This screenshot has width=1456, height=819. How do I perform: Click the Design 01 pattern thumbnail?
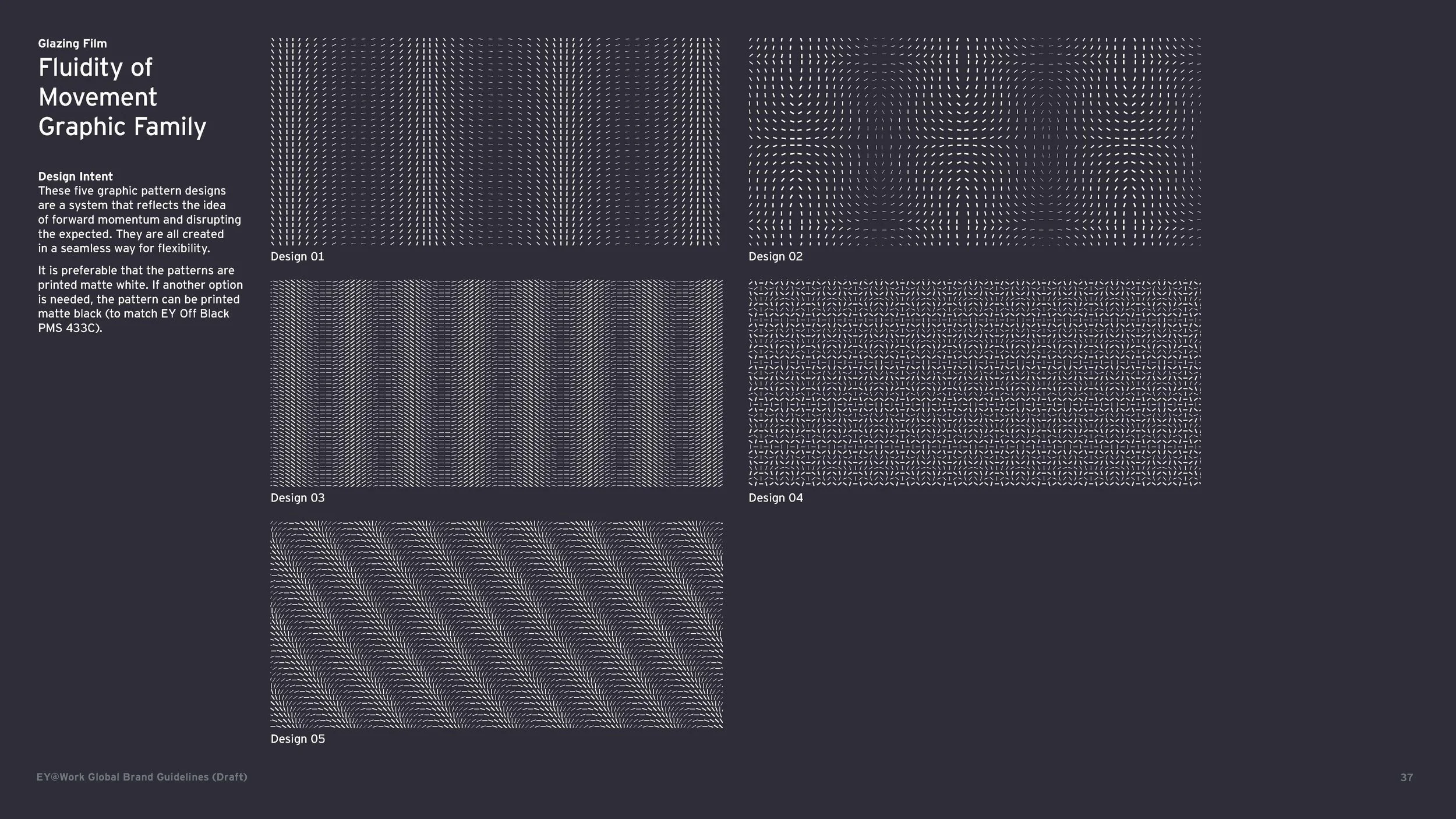pyautogui.click(x=495, y=142)
